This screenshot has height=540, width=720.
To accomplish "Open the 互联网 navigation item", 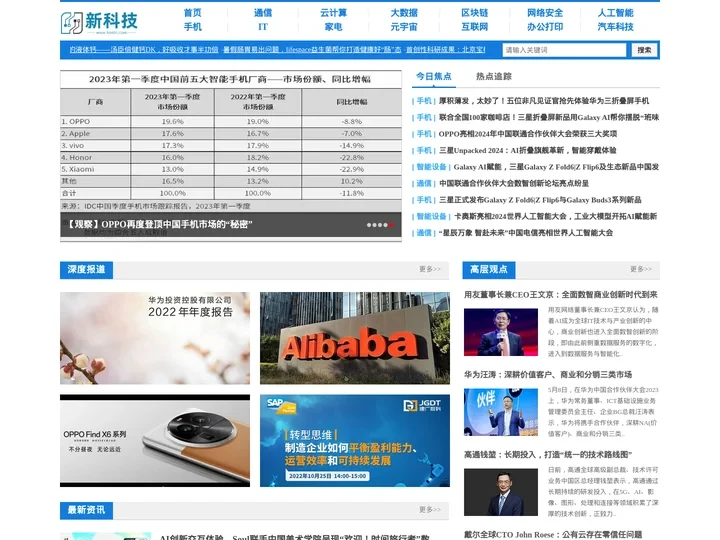I will 474,27.
